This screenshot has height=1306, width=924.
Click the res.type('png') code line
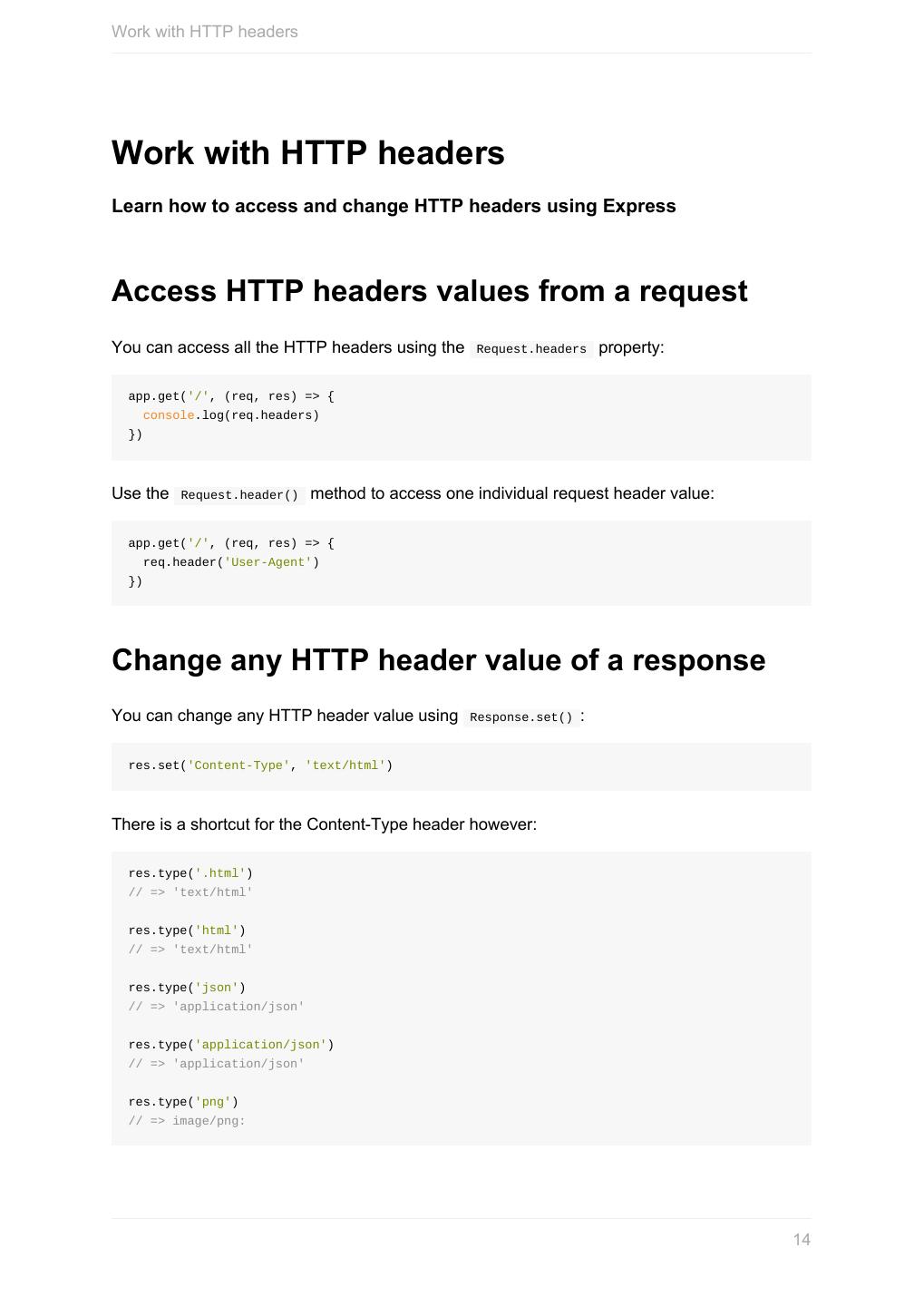coord(183,1102)
